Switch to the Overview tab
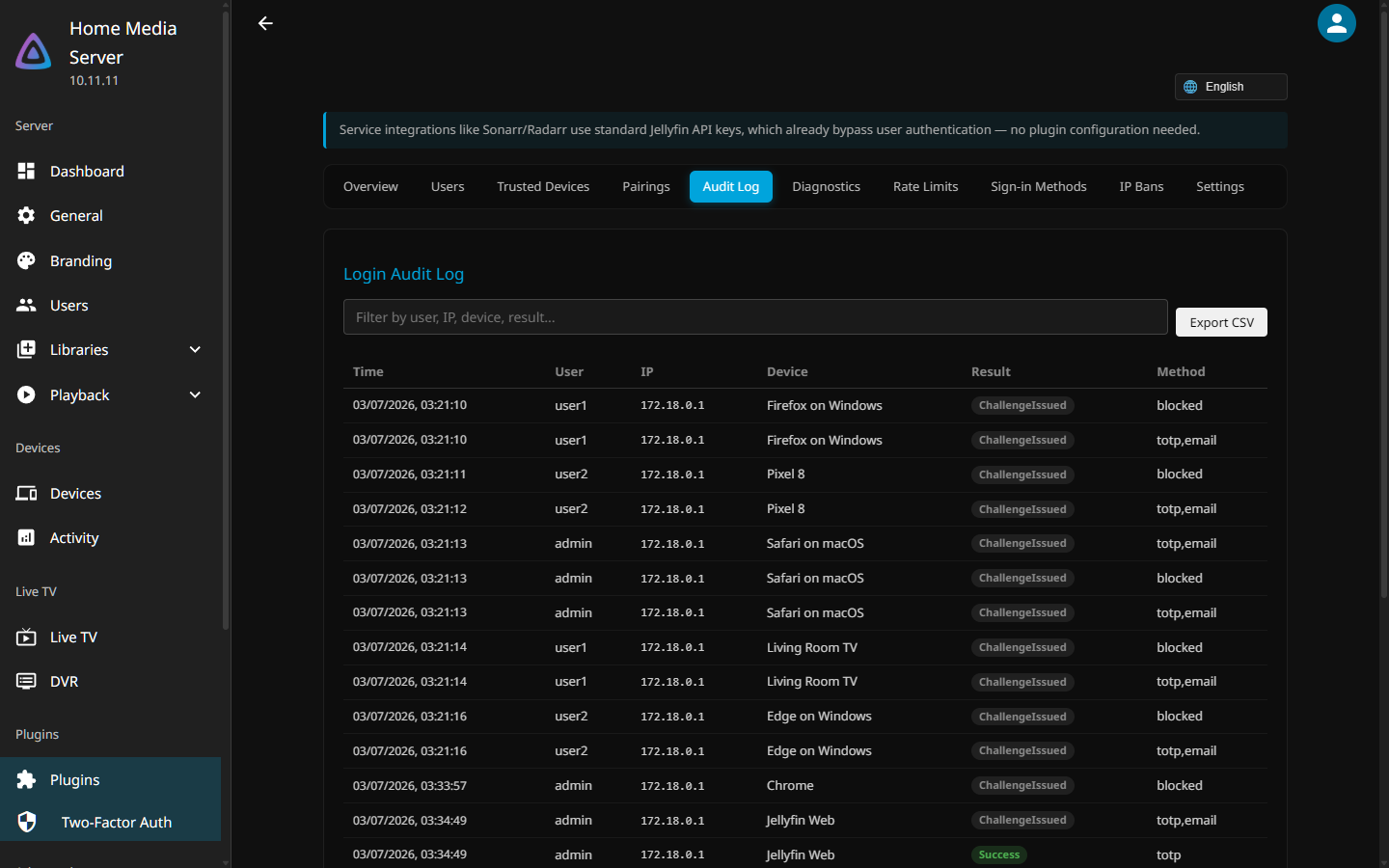1389x868 pixels. [x=370, y=186]
